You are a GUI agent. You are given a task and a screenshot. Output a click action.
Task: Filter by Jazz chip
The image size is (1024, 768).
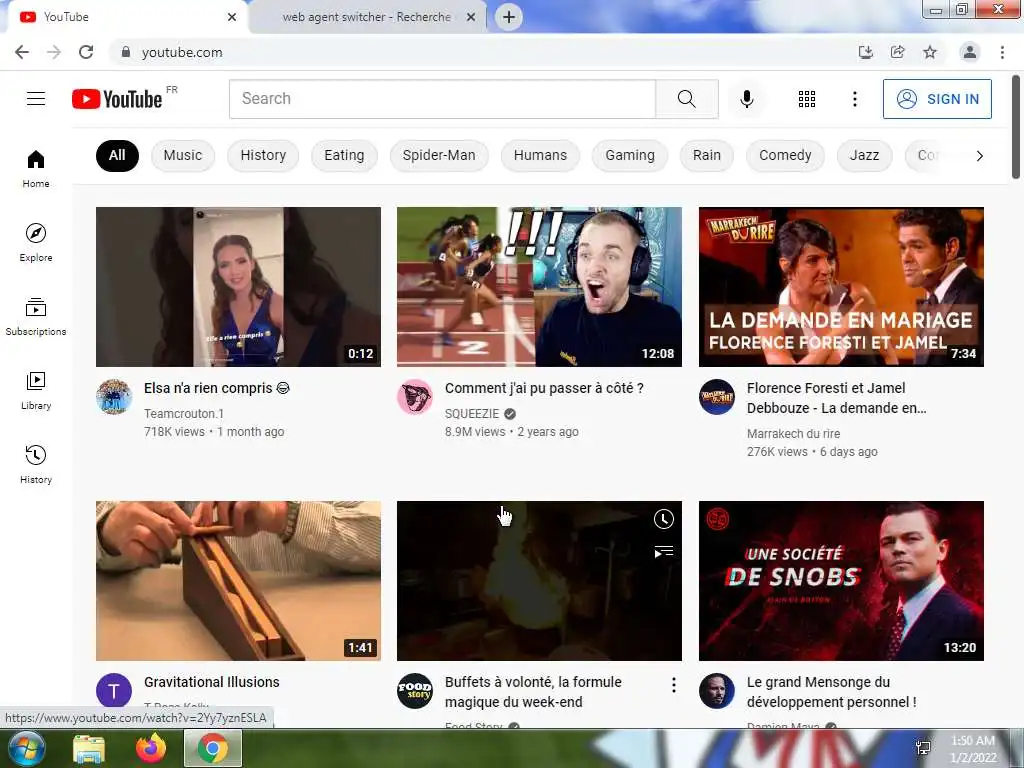(x=864, y=155)
